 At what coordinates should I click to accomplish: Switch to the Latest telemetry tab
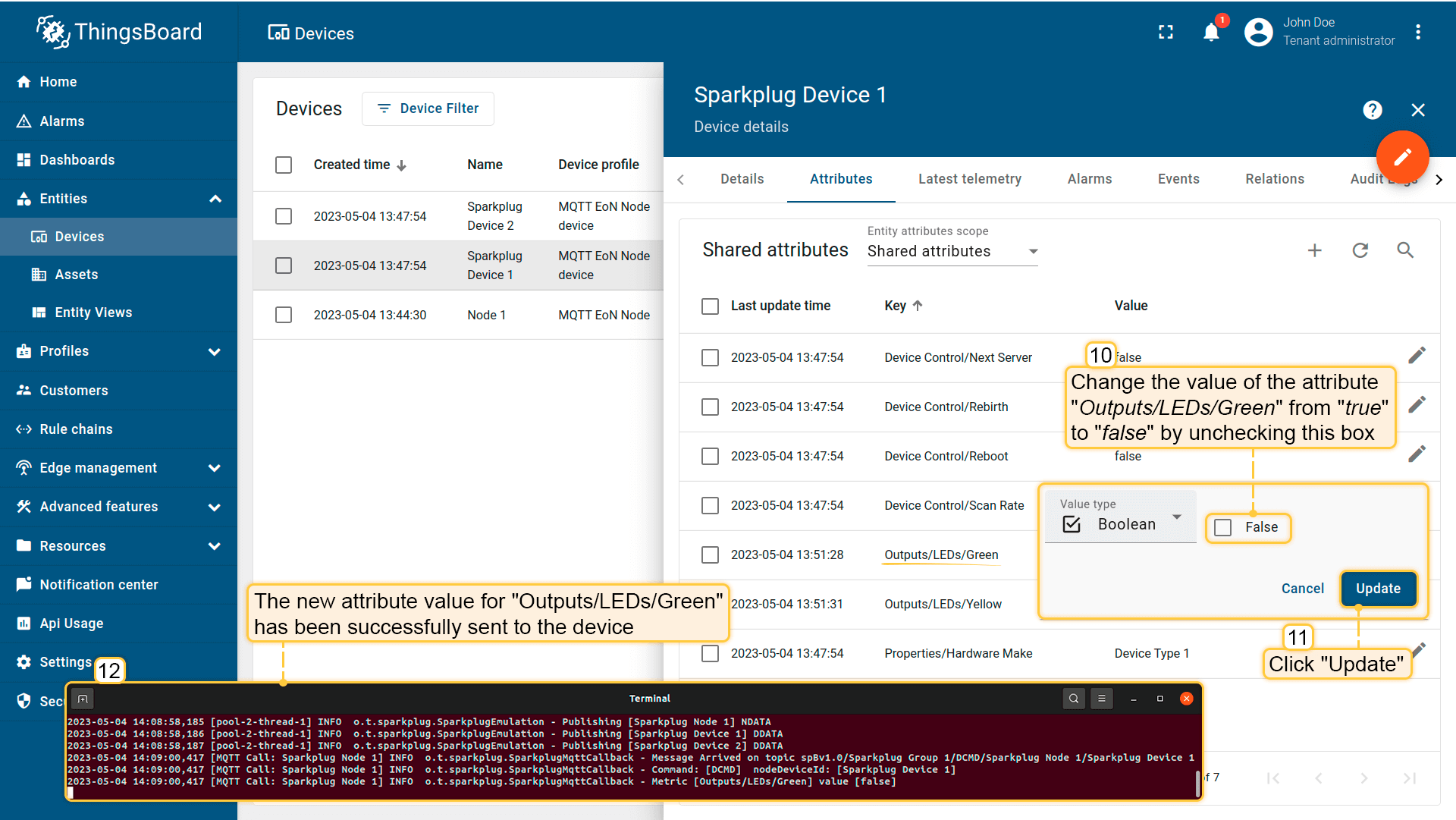(969, 179)
